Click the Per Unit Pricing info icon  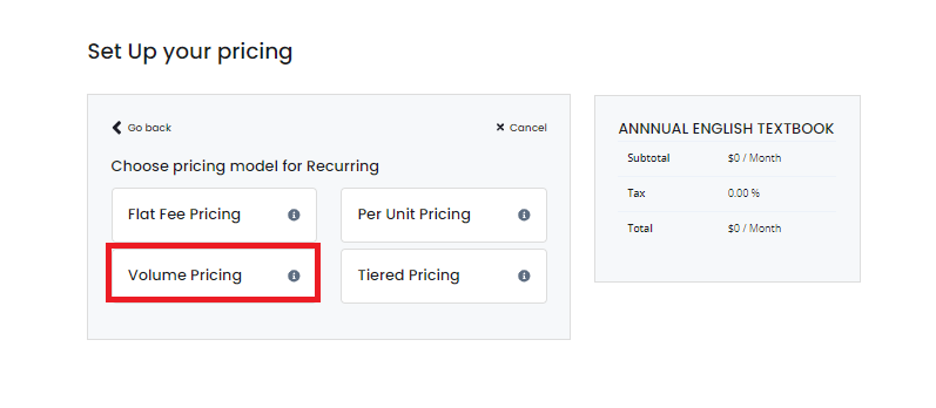pyautogui.click(x=524, y=215)
